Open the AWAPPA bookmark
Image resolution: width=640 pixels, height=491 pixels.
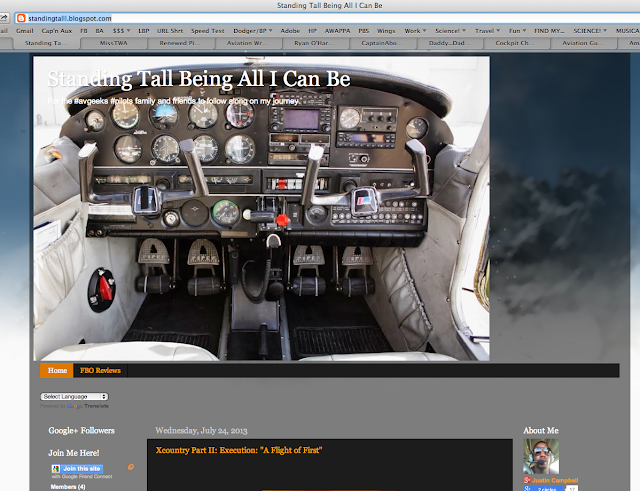point(337,31)
